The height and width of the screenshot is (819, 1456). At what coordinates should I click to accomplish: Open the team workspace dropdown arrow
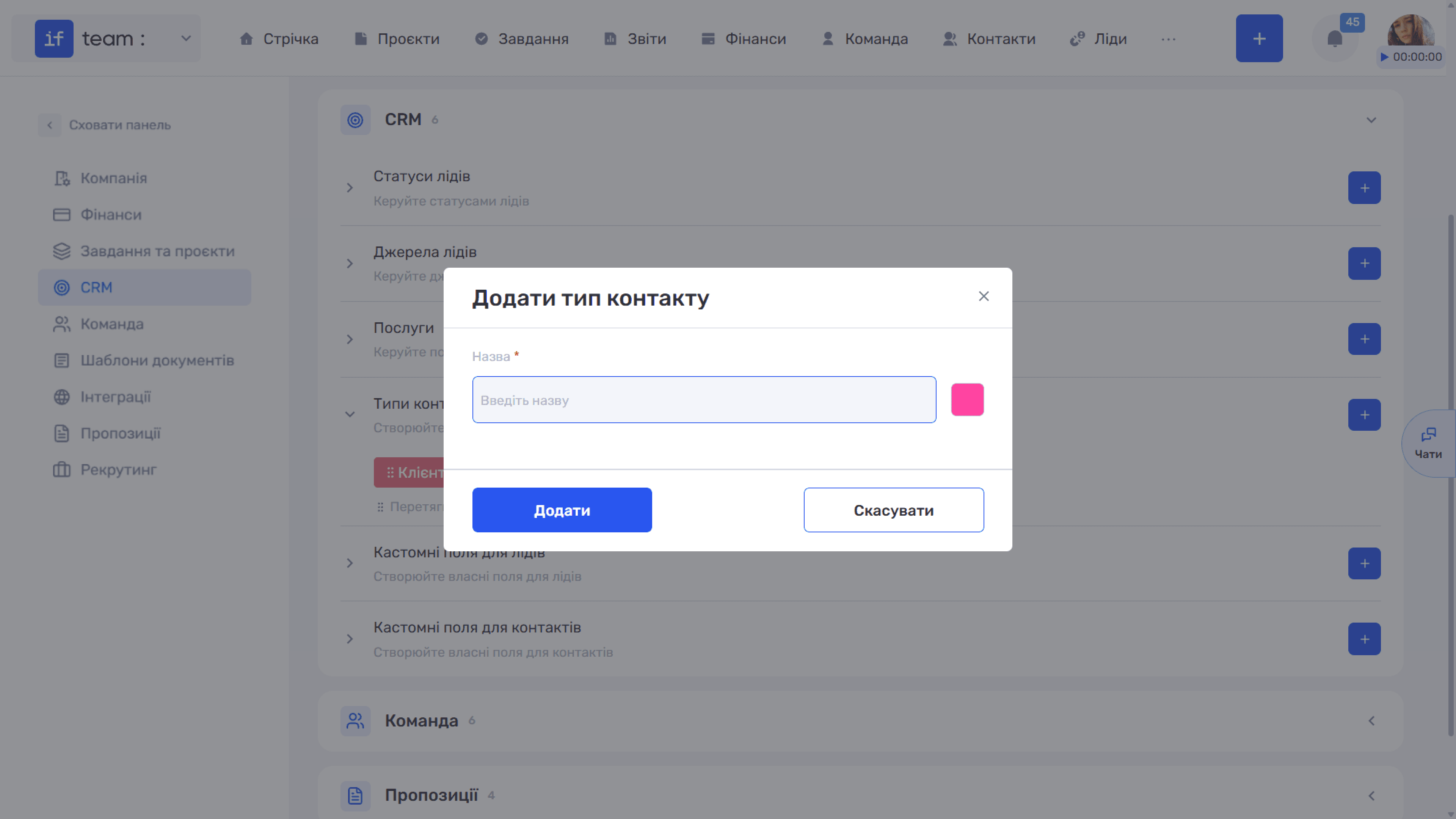click(x=186, y=38)
